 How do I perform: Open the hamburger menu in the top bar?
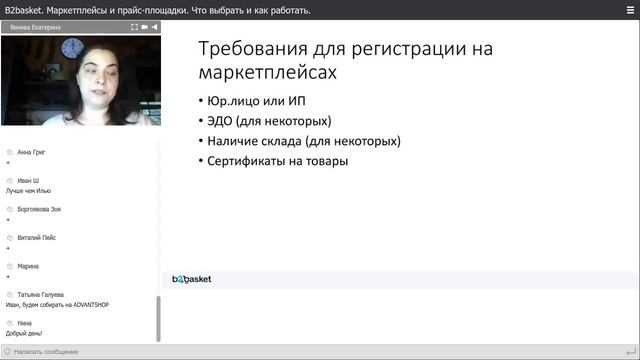[x=630, y=10]
